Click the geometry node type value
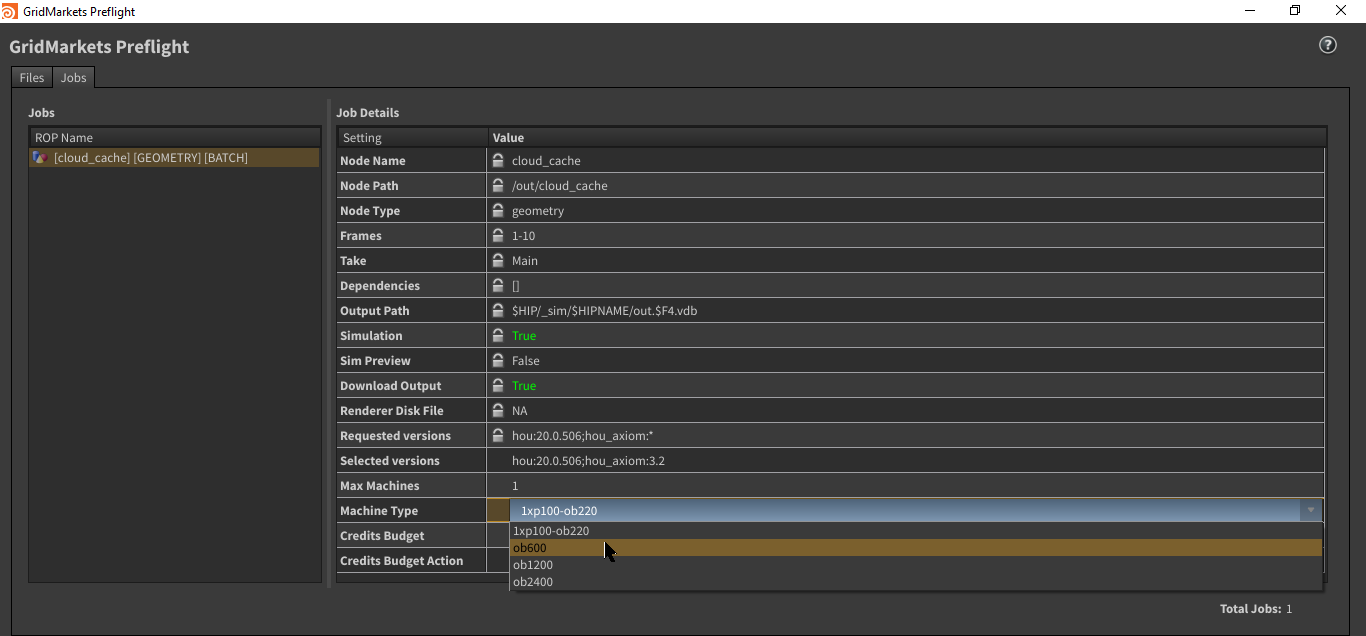The width and height of the screenshot is (1366, 636). (538, 210)
